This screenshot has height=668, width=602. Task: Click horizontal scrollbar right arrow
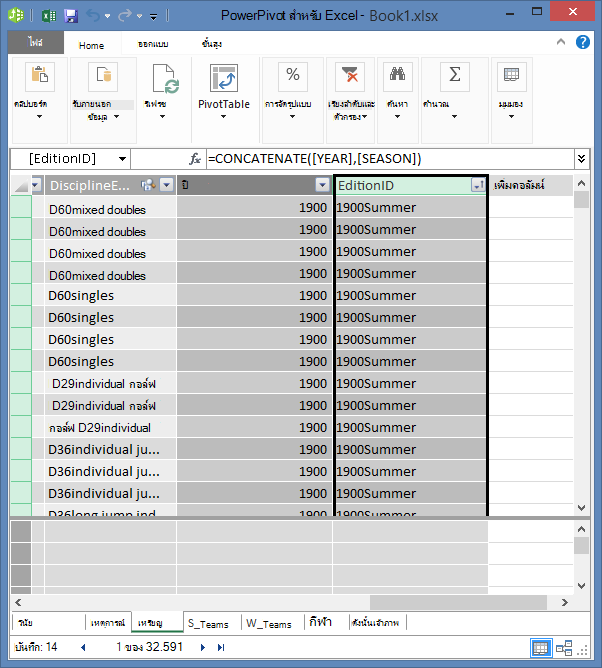tap(565, 602)
